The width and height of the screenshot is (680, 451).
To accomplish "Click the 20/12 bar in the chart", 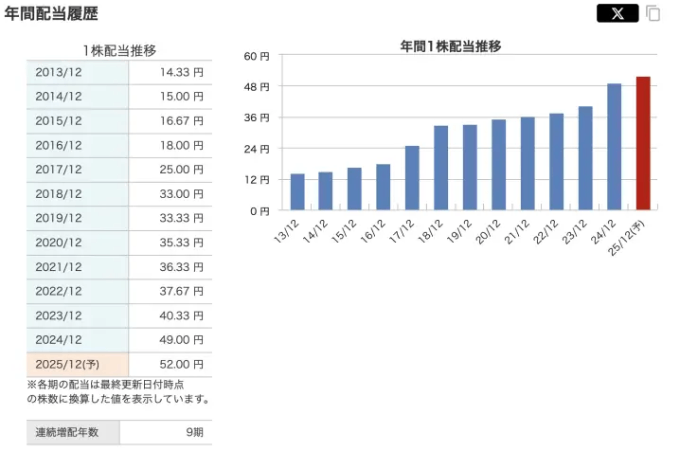I will [x=498, y=165].
